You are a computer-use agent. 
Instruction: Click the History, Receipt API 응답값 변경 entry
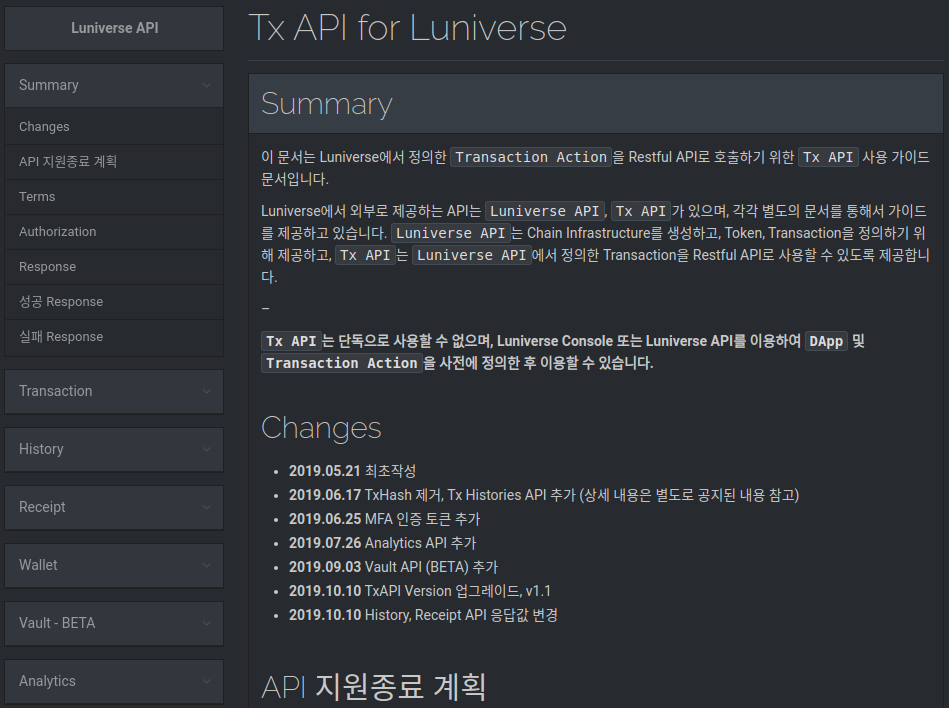point(423,615)
